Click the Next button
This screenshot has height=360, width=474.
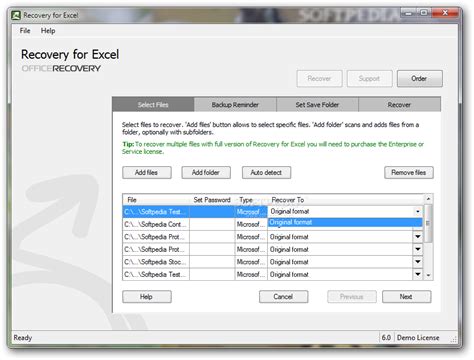click(406, 297)
